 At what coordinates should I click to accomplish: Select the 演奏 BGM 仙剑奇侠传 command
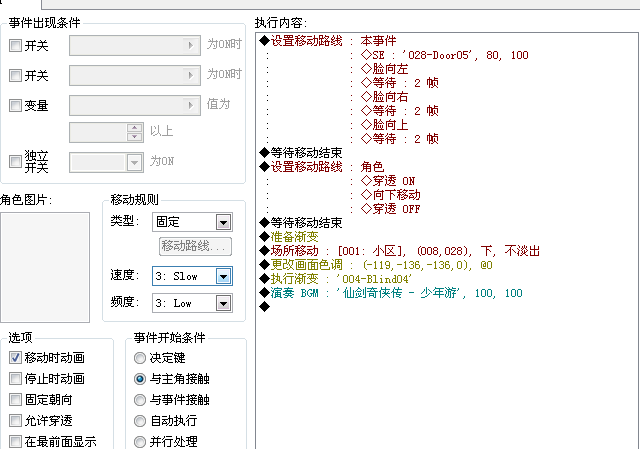(x=391, y=293)
